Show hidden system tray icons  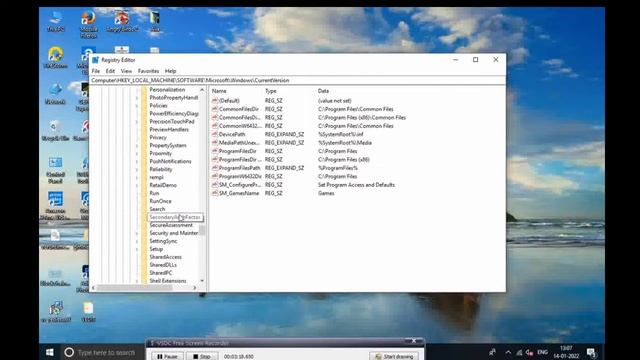click(x=508, y=352)
